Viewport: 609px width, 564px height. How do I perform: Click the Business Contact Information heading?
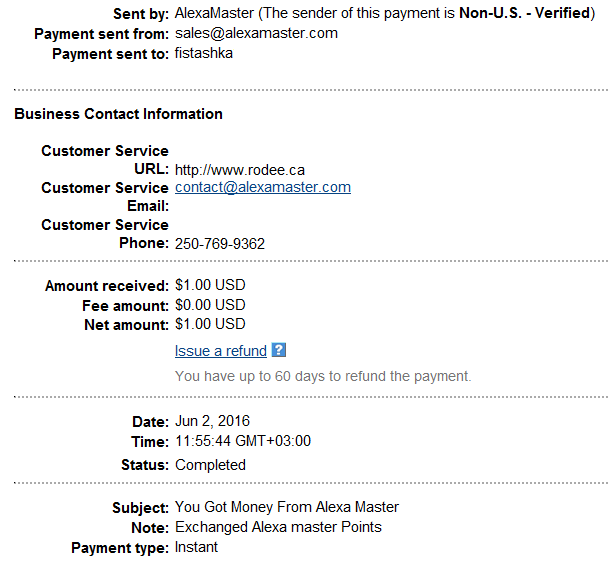[x=118, y=114]
